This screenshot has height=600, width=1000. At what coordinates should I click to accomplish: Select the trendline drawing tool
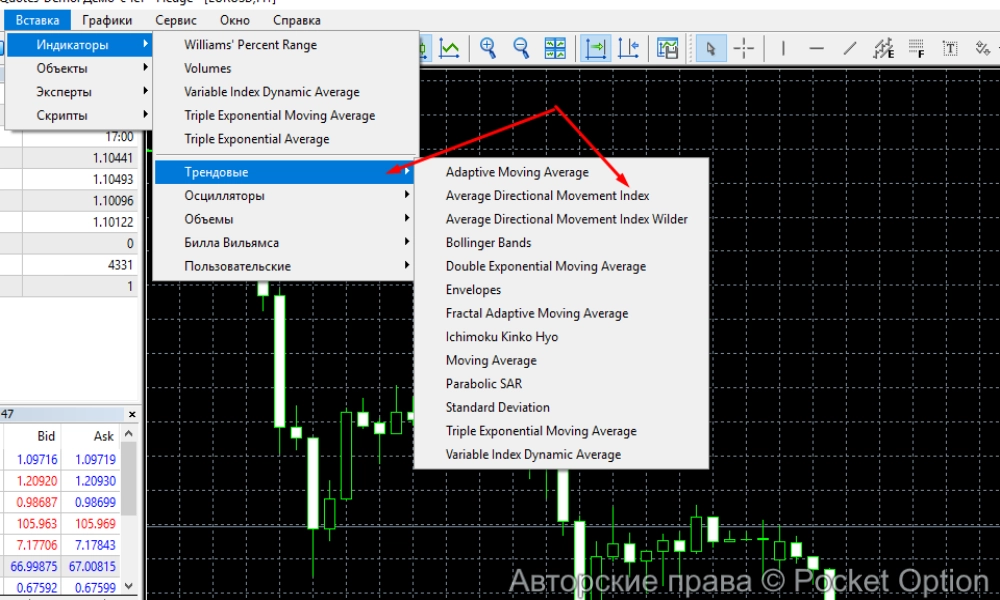pyautogui.click(x=849, y=48)
